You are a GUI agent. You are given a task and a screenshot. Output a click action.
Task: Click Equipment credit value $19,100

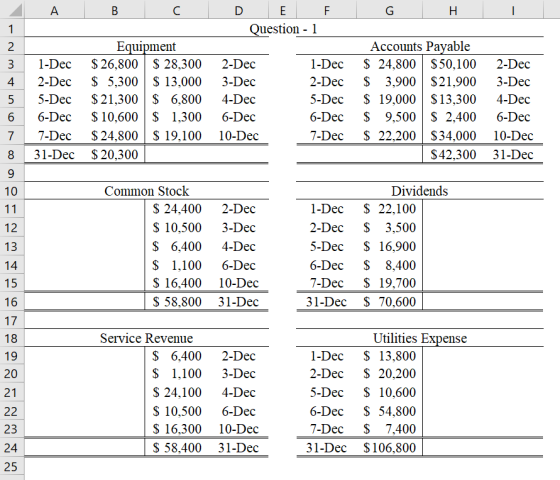[177, 136]
